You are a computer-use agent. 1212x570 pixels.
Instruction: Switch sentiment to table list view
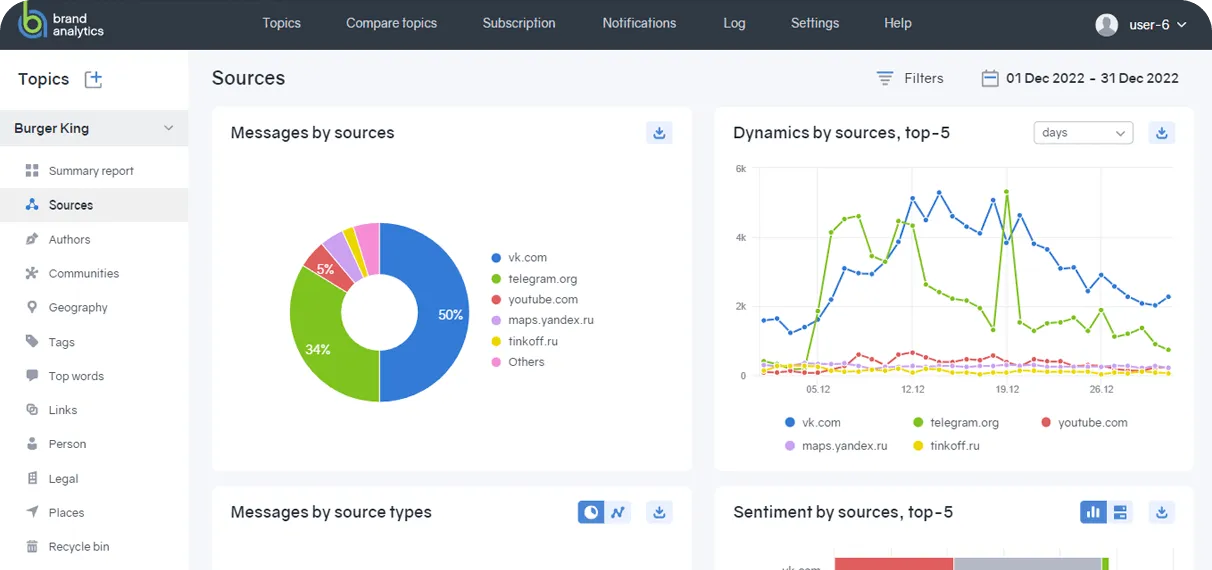tap(1120, 512)
